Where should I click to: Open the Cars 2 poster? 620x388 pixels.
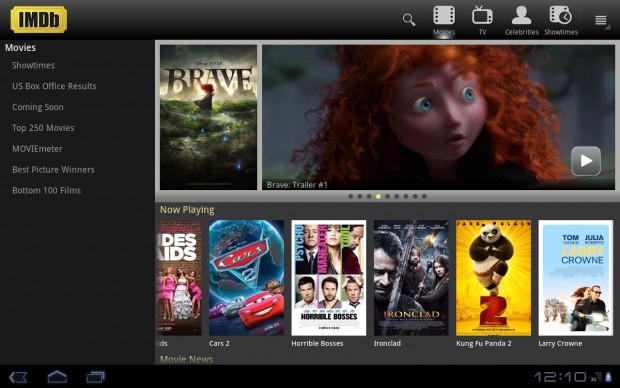tap(246, 278)
